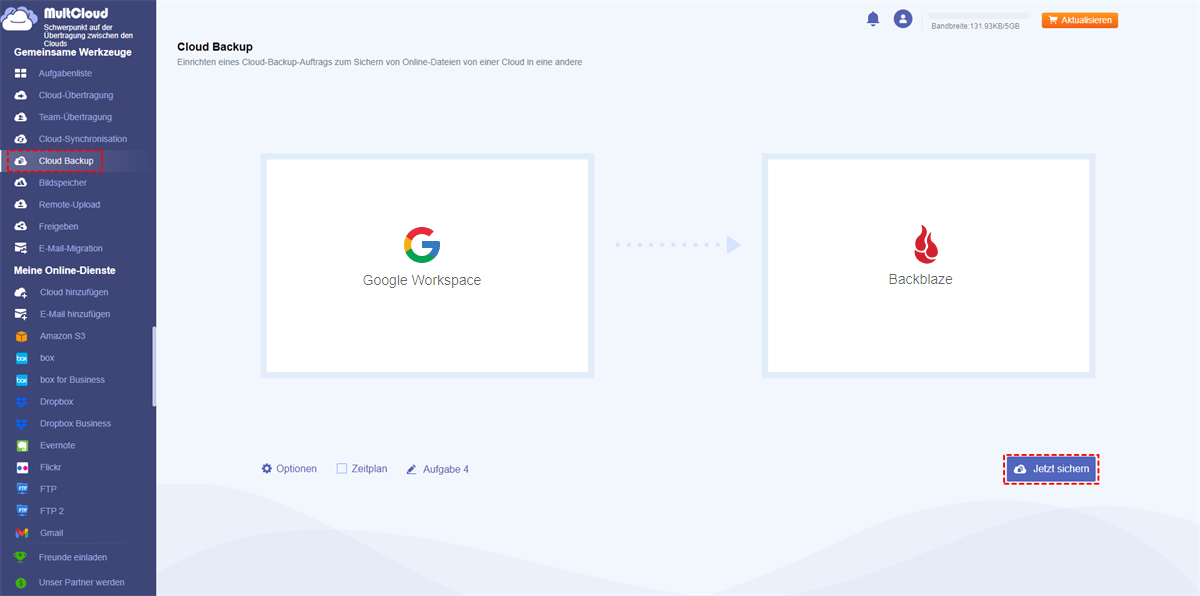The width and height of the screenshot is (1200, 596).
Task: Click the Amazon S3 service icon
Action: click(21, 336)
